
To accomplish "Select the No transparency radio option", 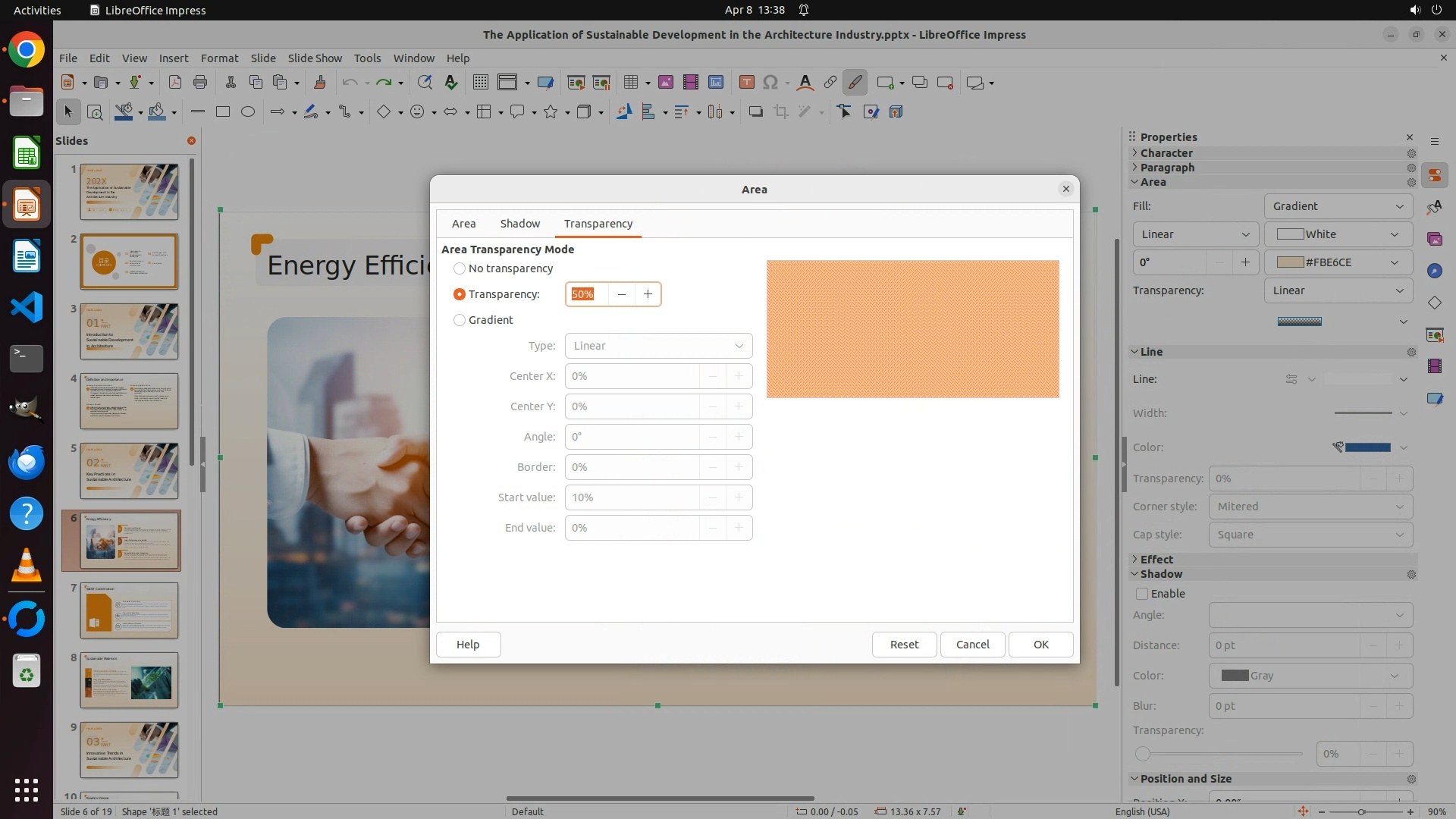I will 460,268.
